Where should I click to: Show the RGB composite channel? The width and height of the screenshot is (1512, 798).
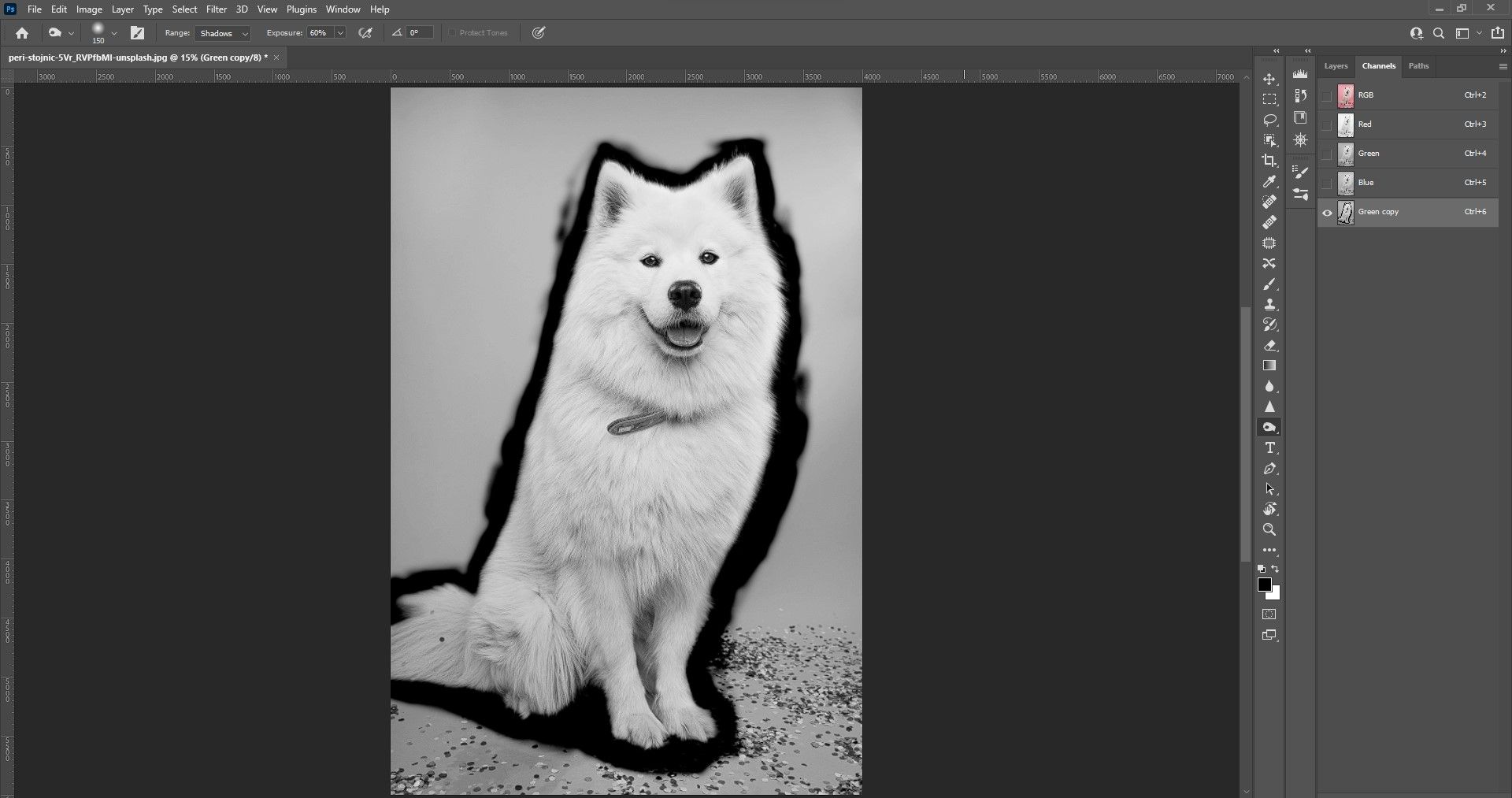[x=1327, y=96]
